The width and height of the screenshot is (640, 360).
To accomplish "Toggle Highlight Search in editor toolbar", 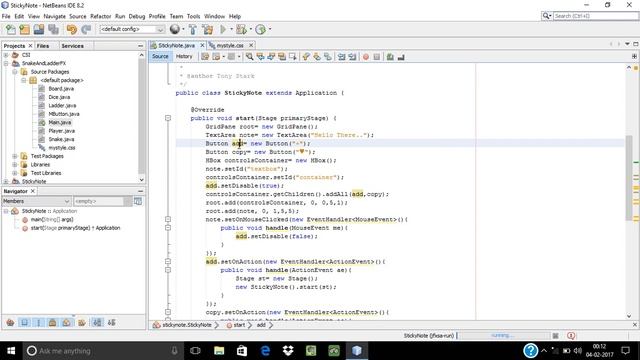I will pyautogui.click(x=282, y=57).
